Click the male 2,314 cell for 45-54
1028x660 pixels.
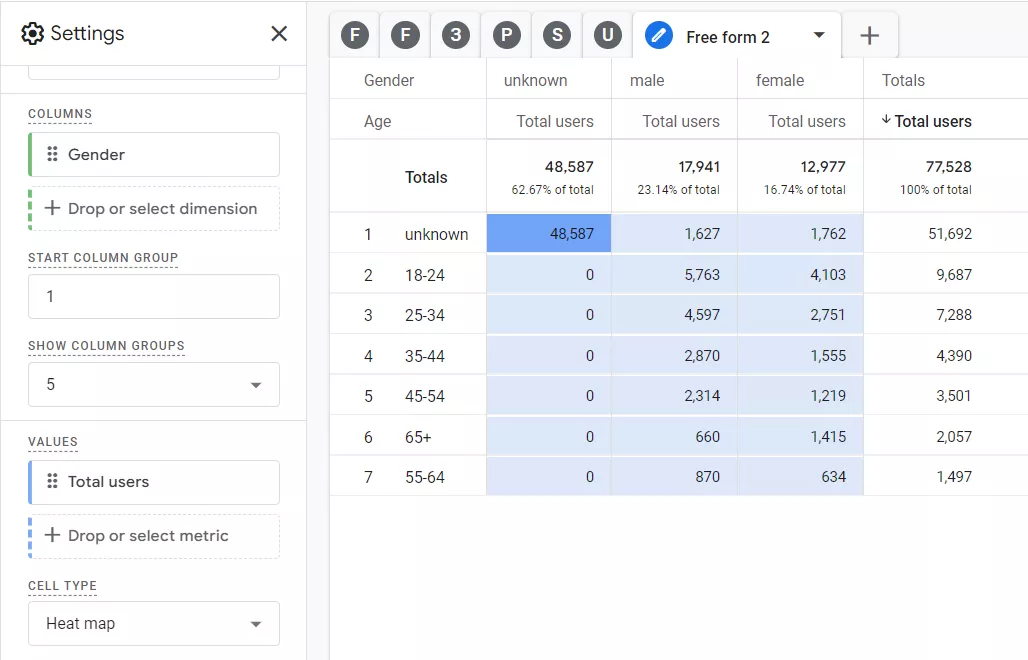[674, 396]
